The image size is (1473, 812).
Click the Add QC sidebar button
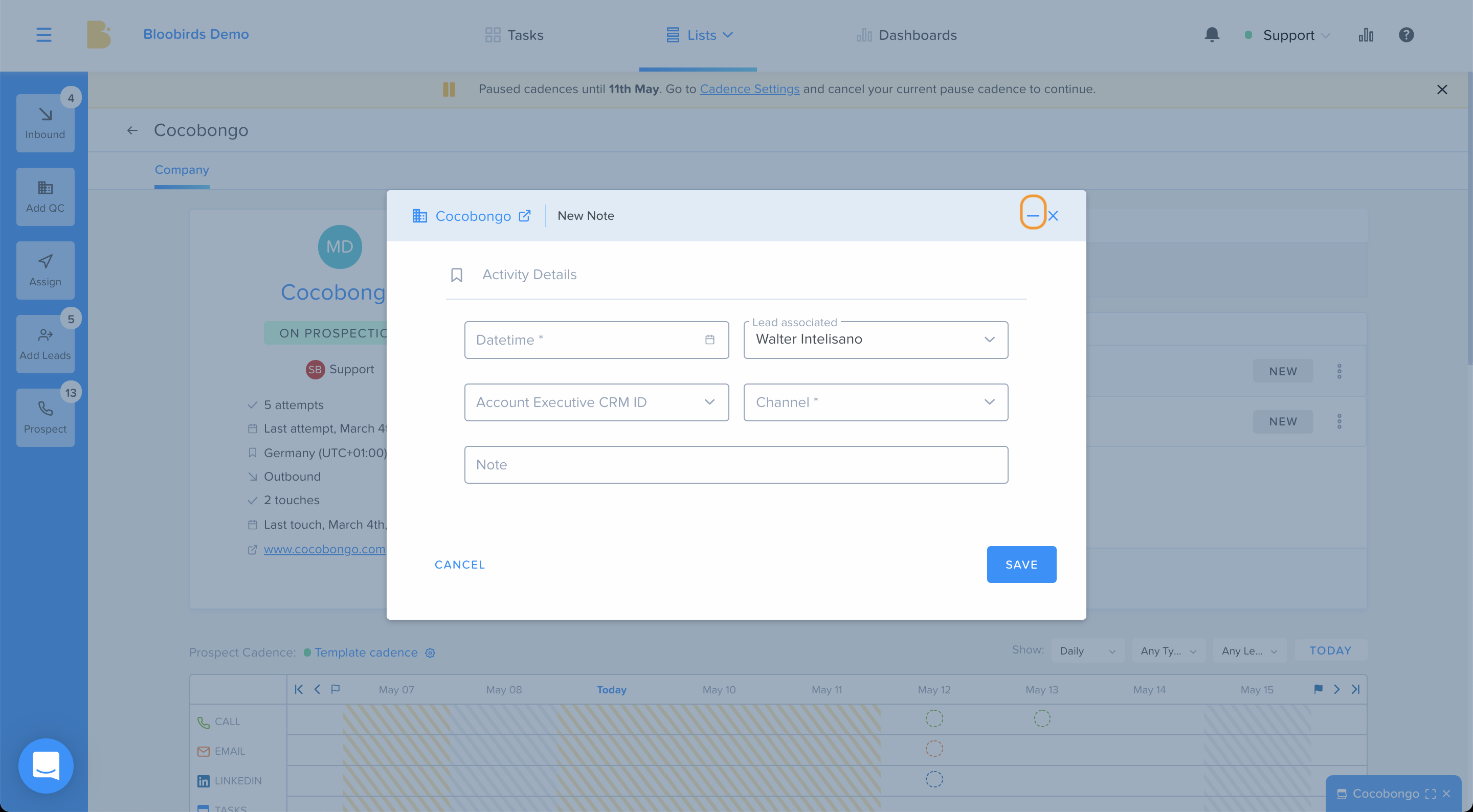pos(45,197)
